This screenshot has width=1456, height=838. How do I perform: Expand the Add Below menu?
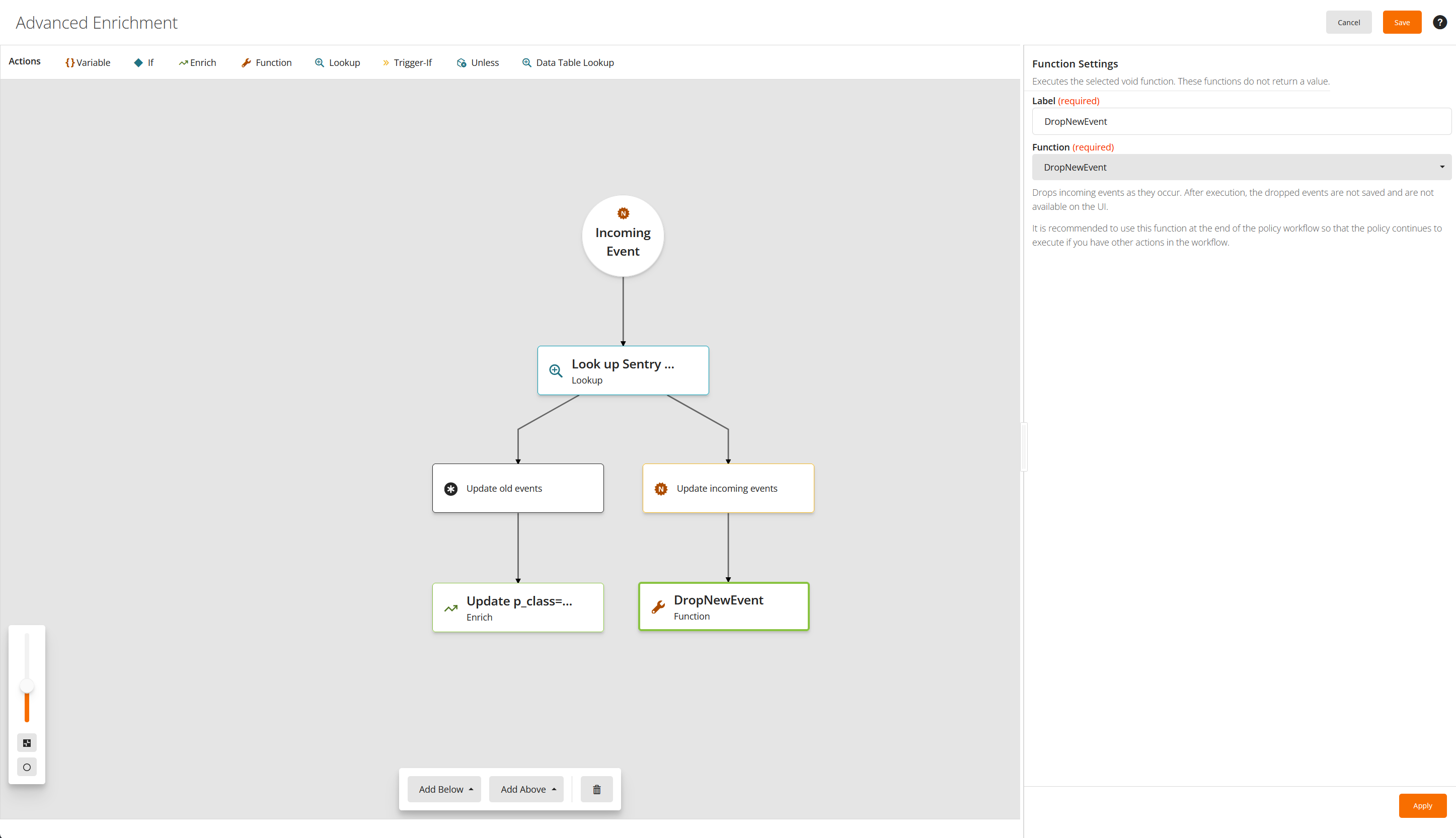coord(445,789)
